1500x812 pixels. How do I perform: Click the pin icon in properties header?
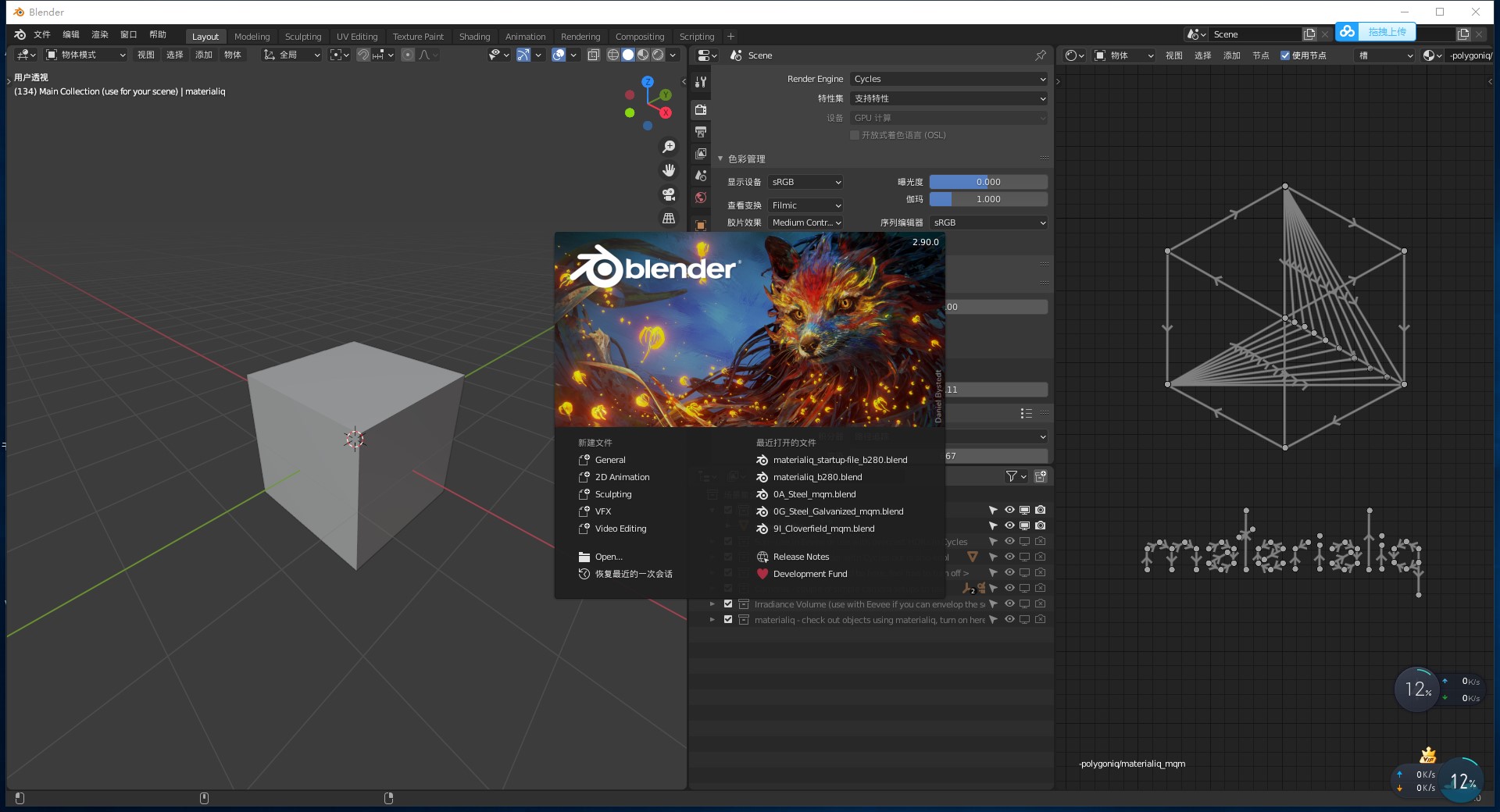pos(1041,55)
